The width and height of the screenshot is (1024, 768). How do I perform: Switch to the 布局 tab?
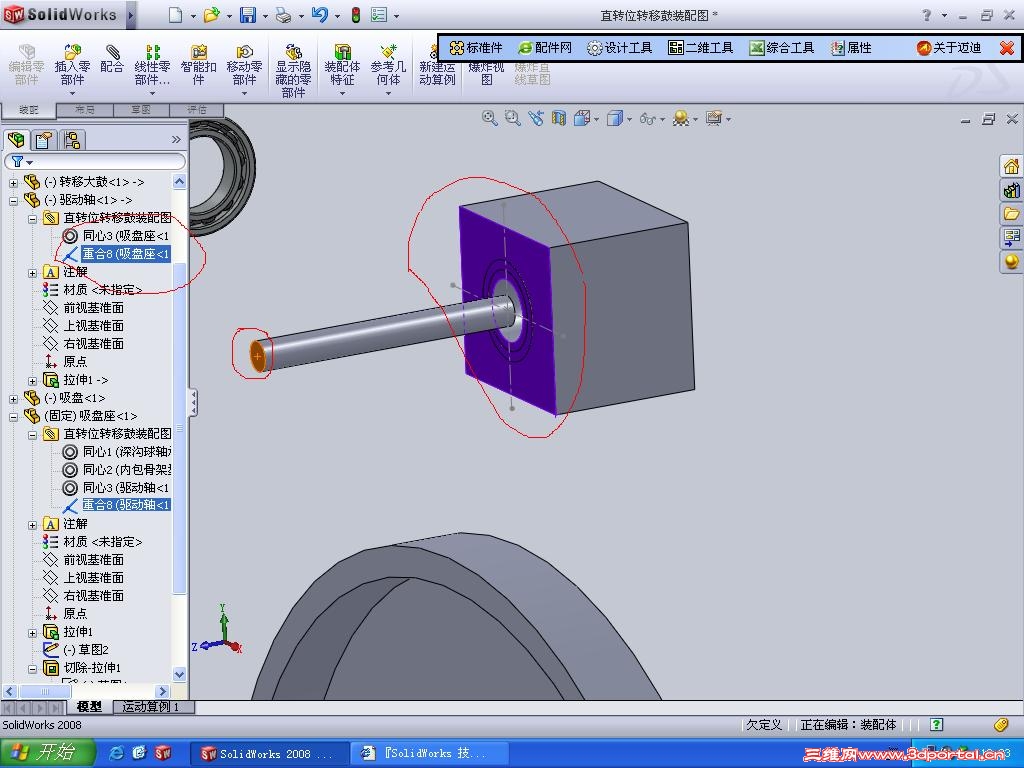click(x=85, y=110)
